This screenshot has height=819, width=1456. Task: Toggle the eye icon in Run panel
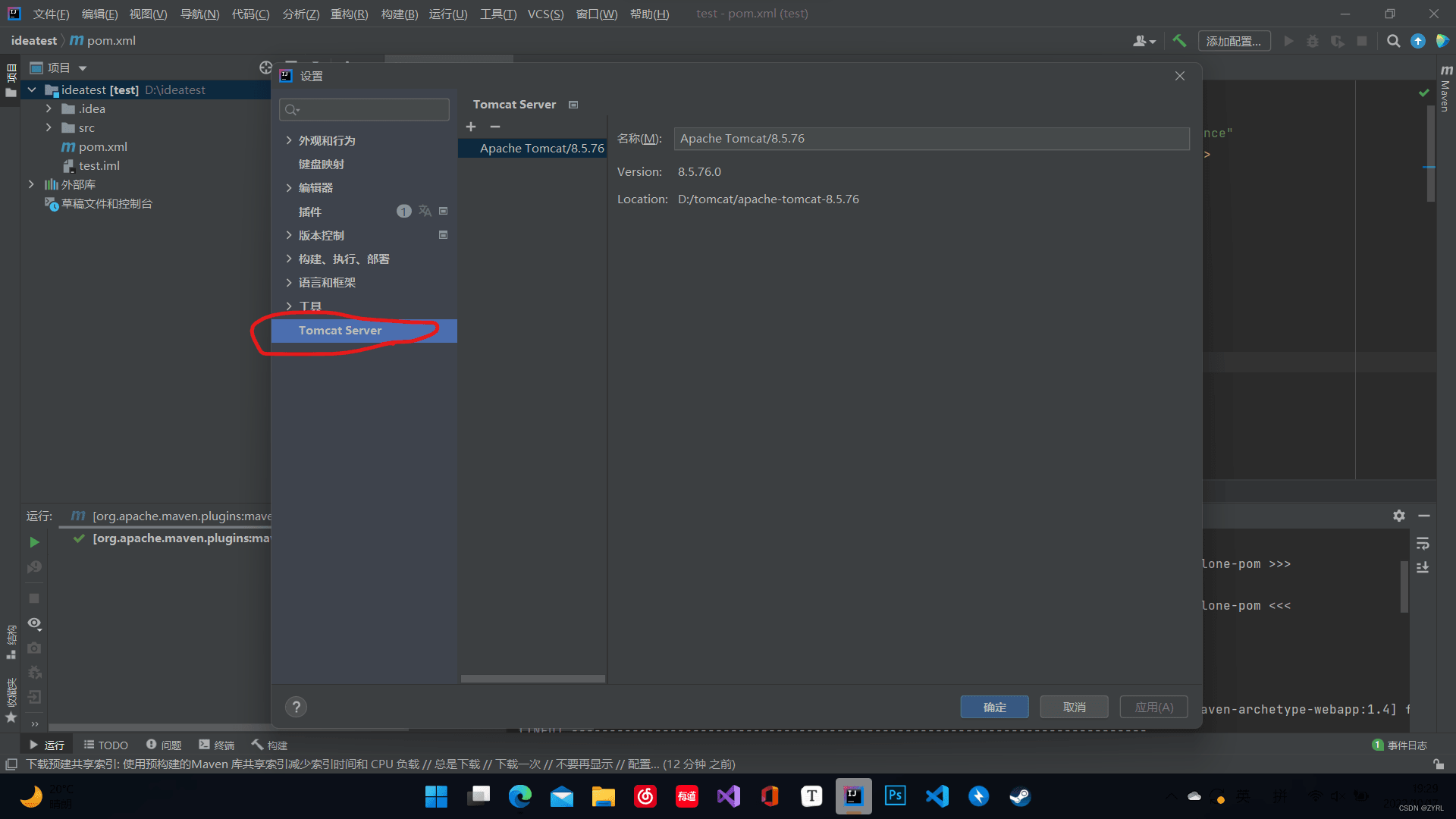click(34, 623)
